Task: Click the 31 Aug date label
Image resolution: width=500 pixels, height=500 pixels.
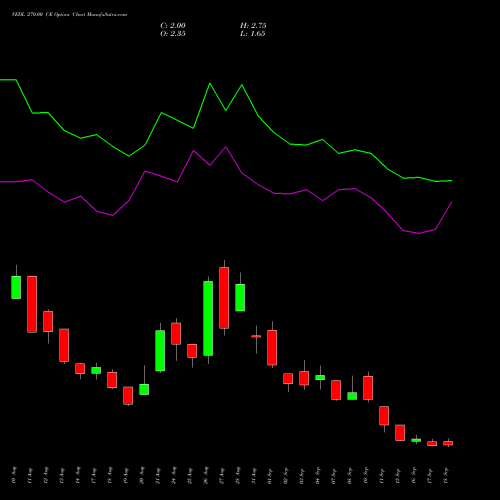Action: pos(254,475)
